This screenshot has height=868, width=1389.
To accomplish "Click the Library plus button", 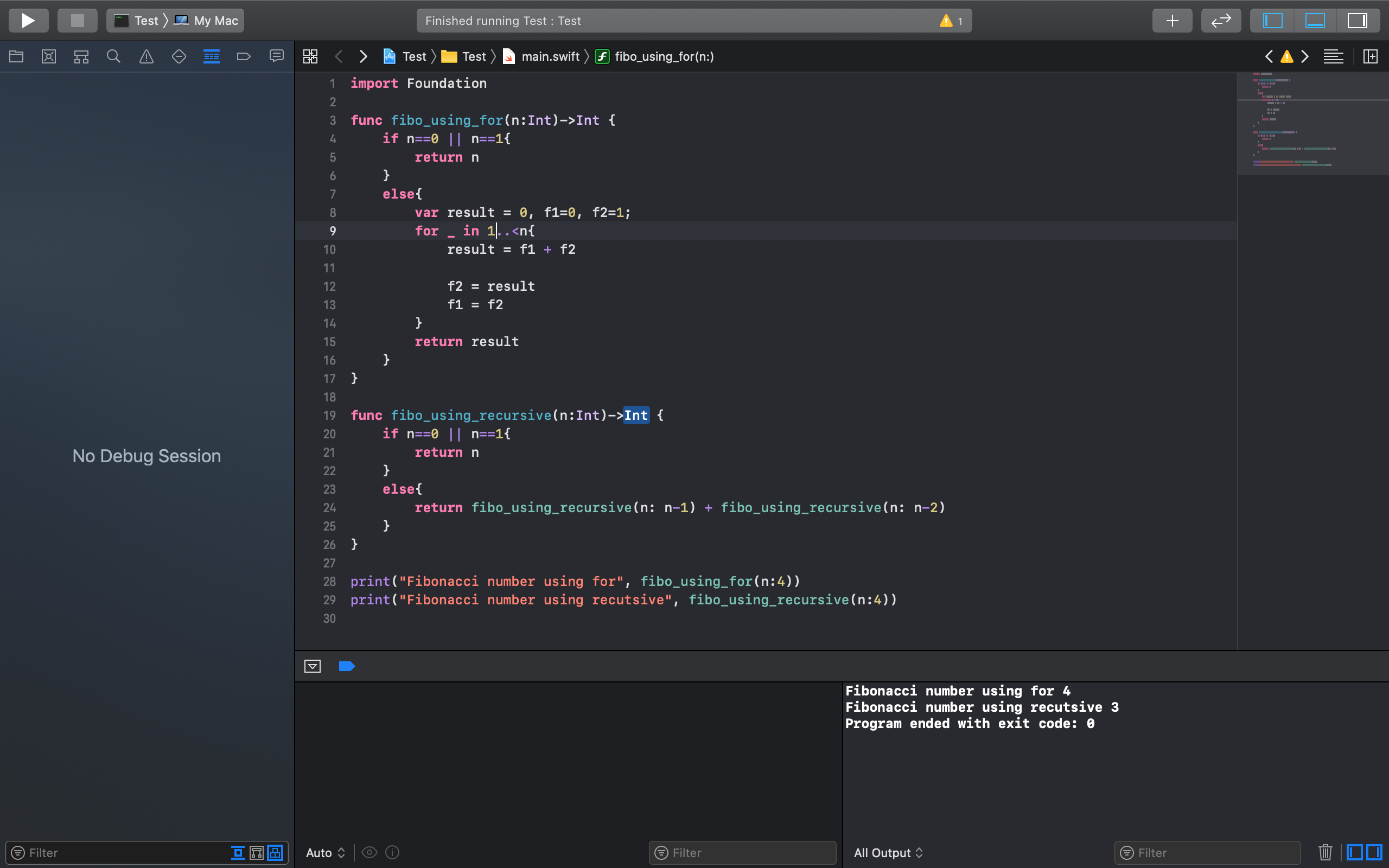I will tap(1172, 21).
